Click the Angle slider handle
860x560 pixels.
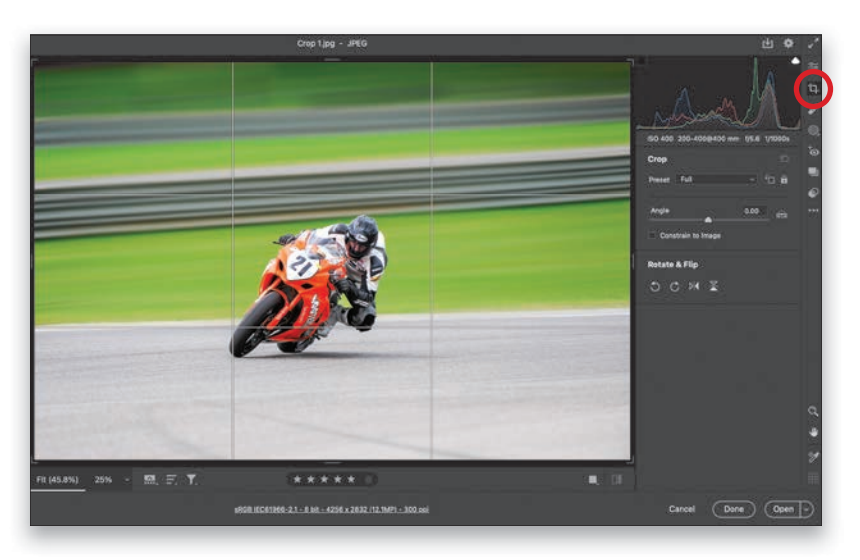coord(708,219)
